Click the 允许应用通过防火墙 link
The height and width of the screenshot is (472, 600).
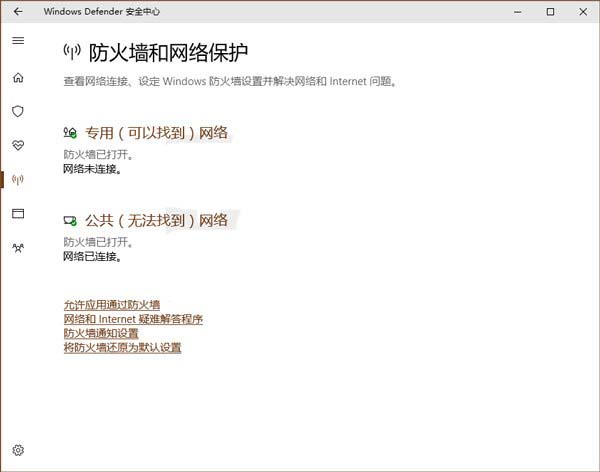tap(112, 305)
